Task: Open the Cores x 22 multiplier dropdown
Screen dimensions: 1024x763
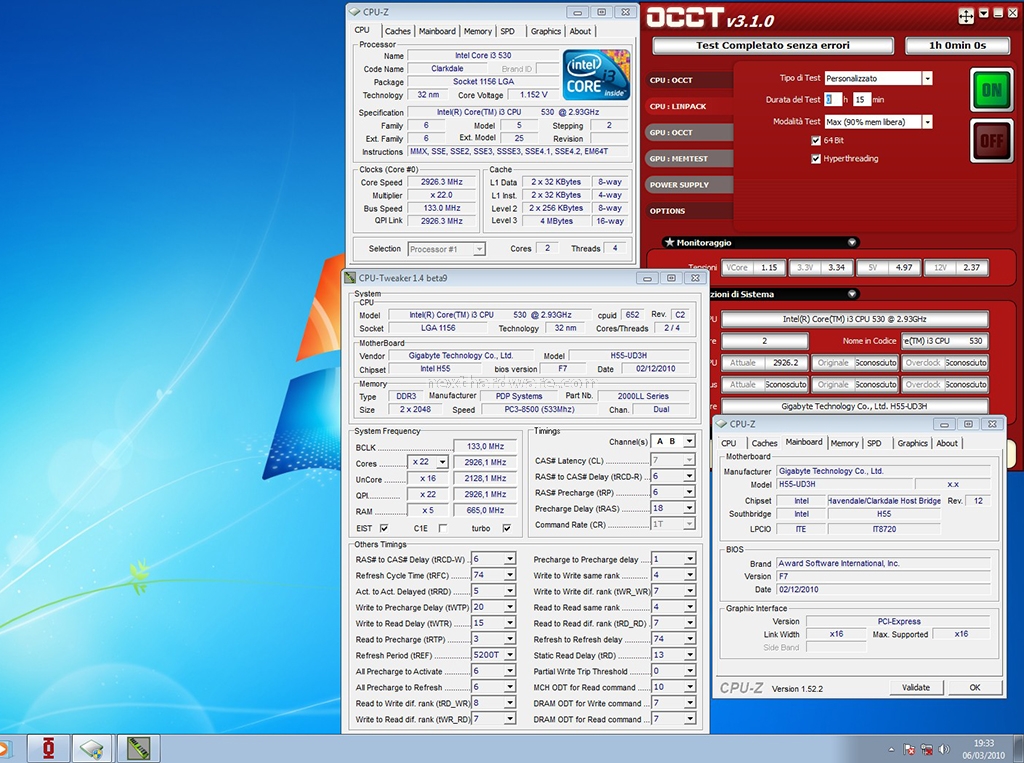Action: (442, 462)
